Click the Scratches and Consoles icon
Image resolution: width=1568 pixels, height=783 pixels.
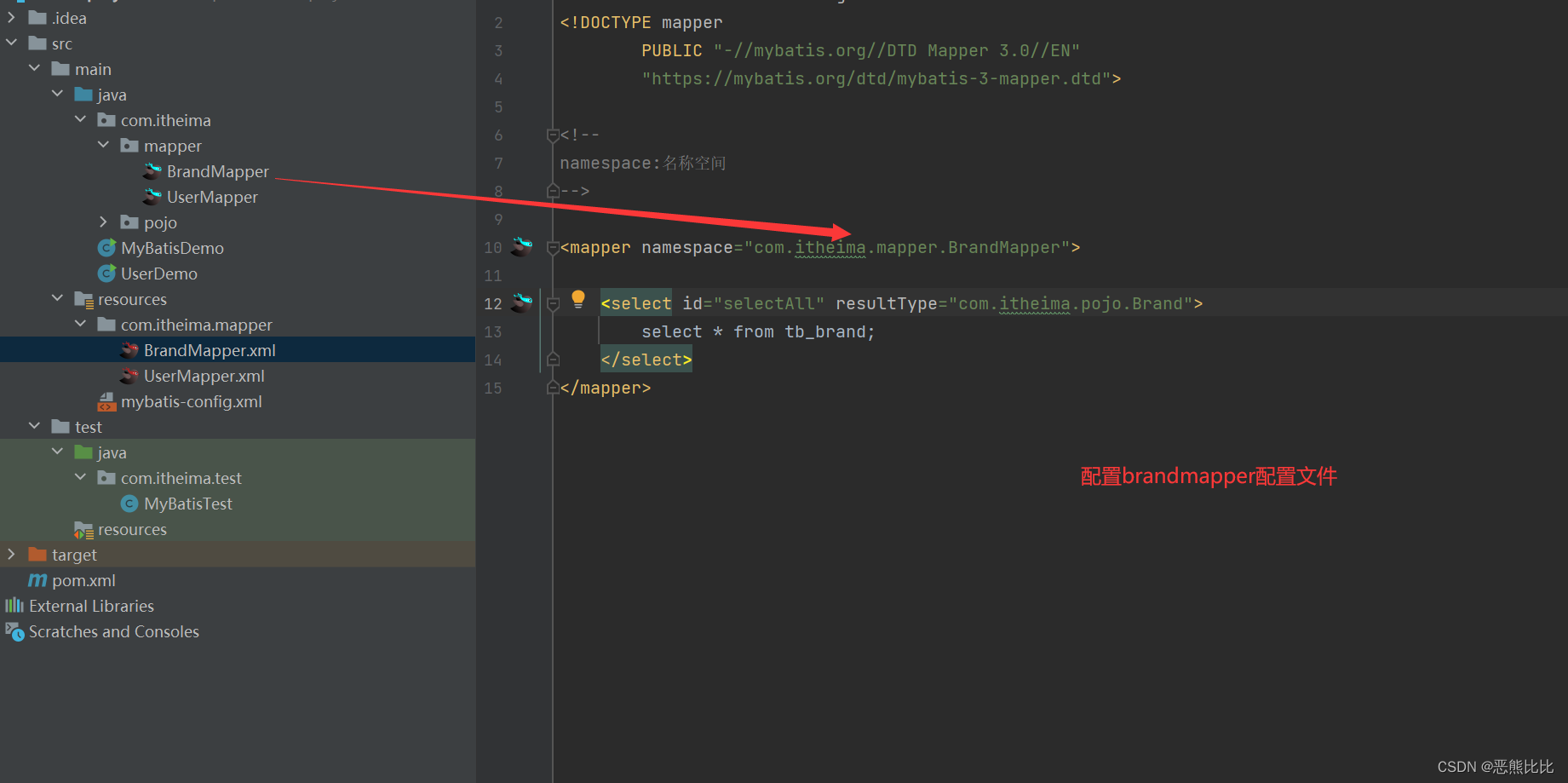(14, 631)
